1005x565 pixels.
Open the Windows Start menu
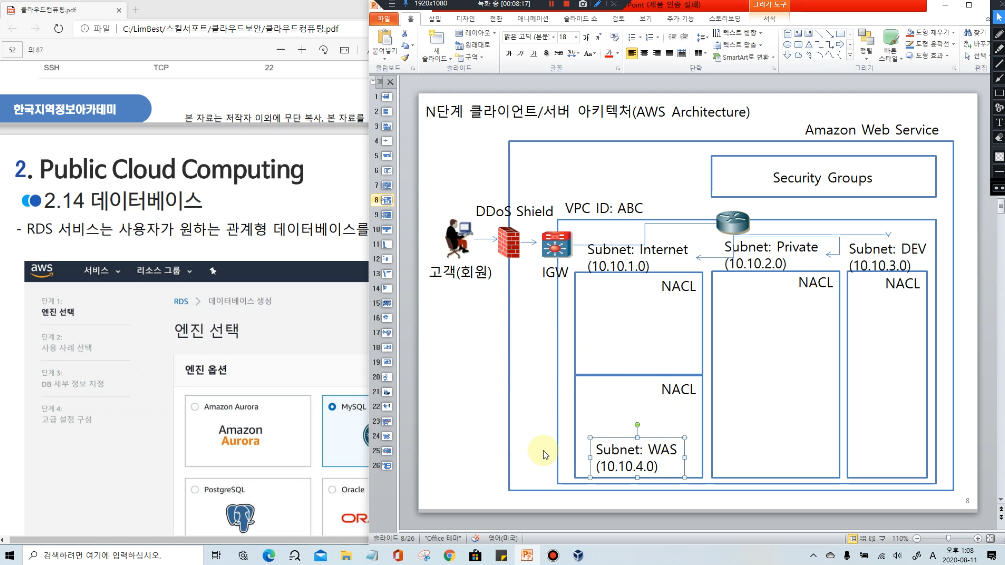10,555
